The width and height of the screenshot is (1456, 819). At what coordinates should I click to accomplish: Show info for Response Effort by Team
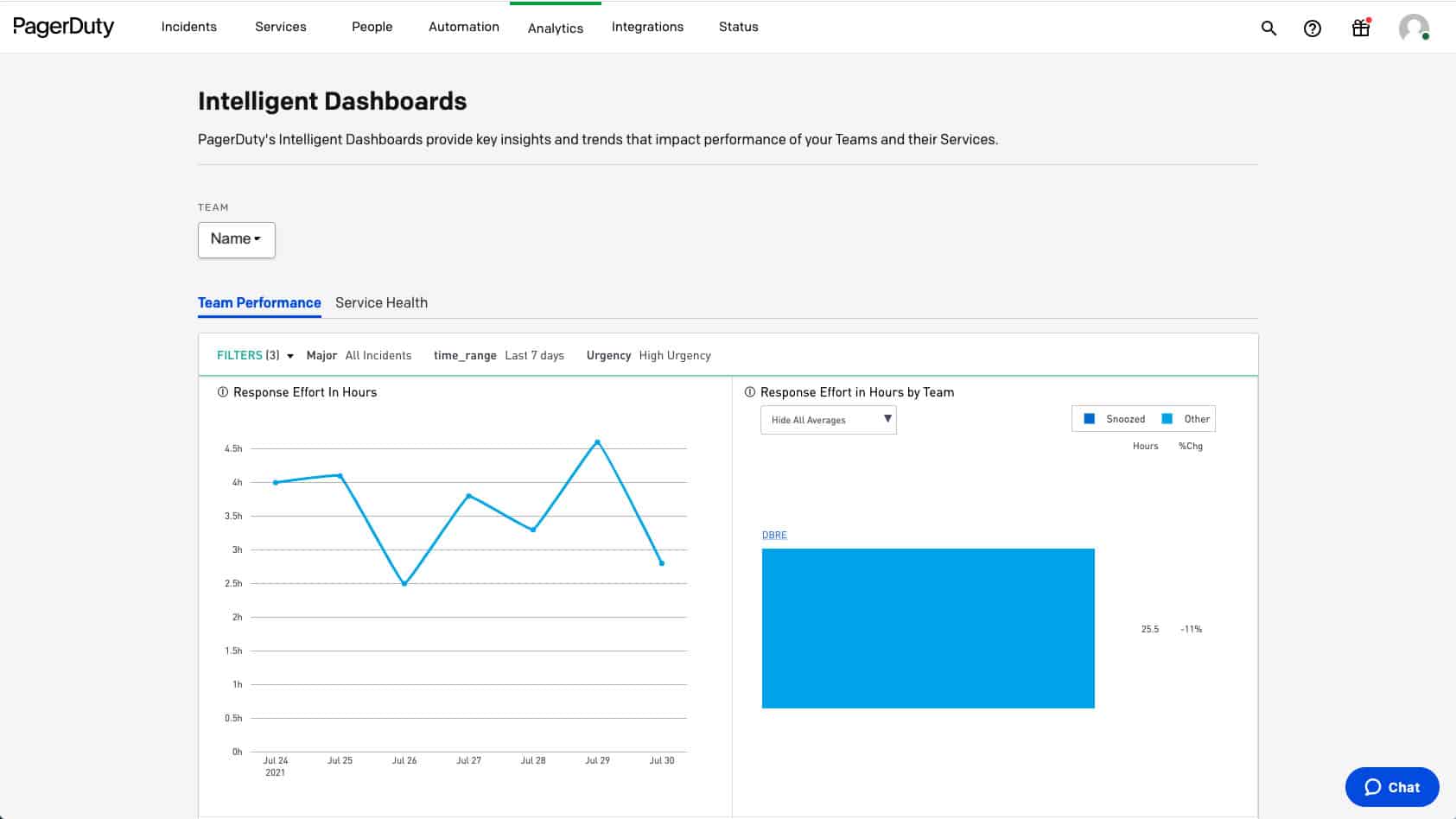click(x=750, y=392)
